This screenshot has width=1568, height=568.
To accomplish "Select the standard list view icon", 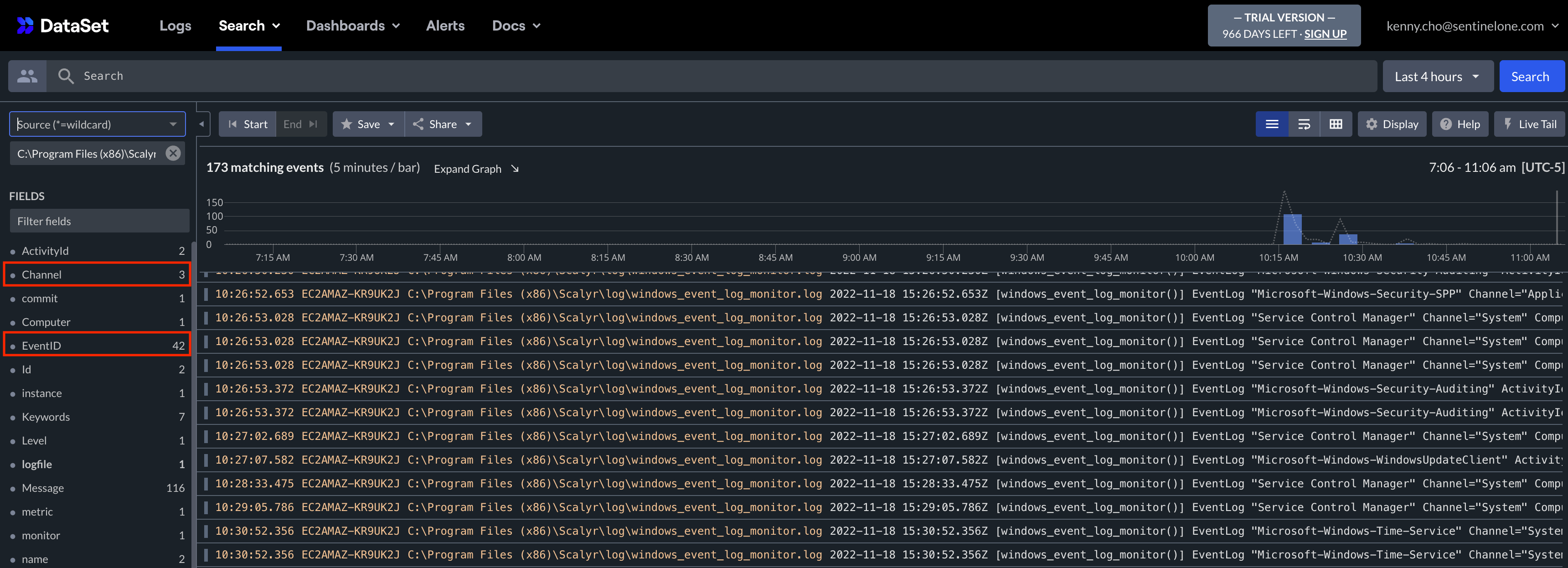I will (x=1272, y=124).
